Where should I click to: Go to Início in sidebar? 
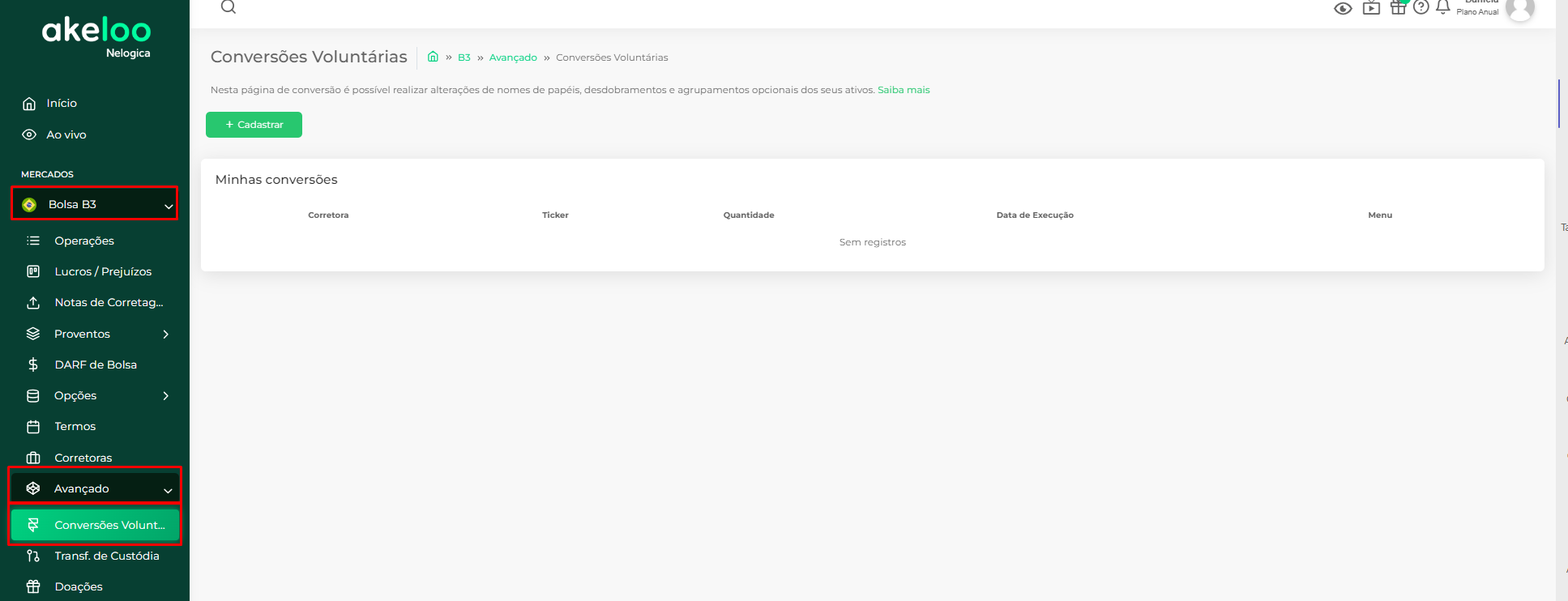(62, 103)
